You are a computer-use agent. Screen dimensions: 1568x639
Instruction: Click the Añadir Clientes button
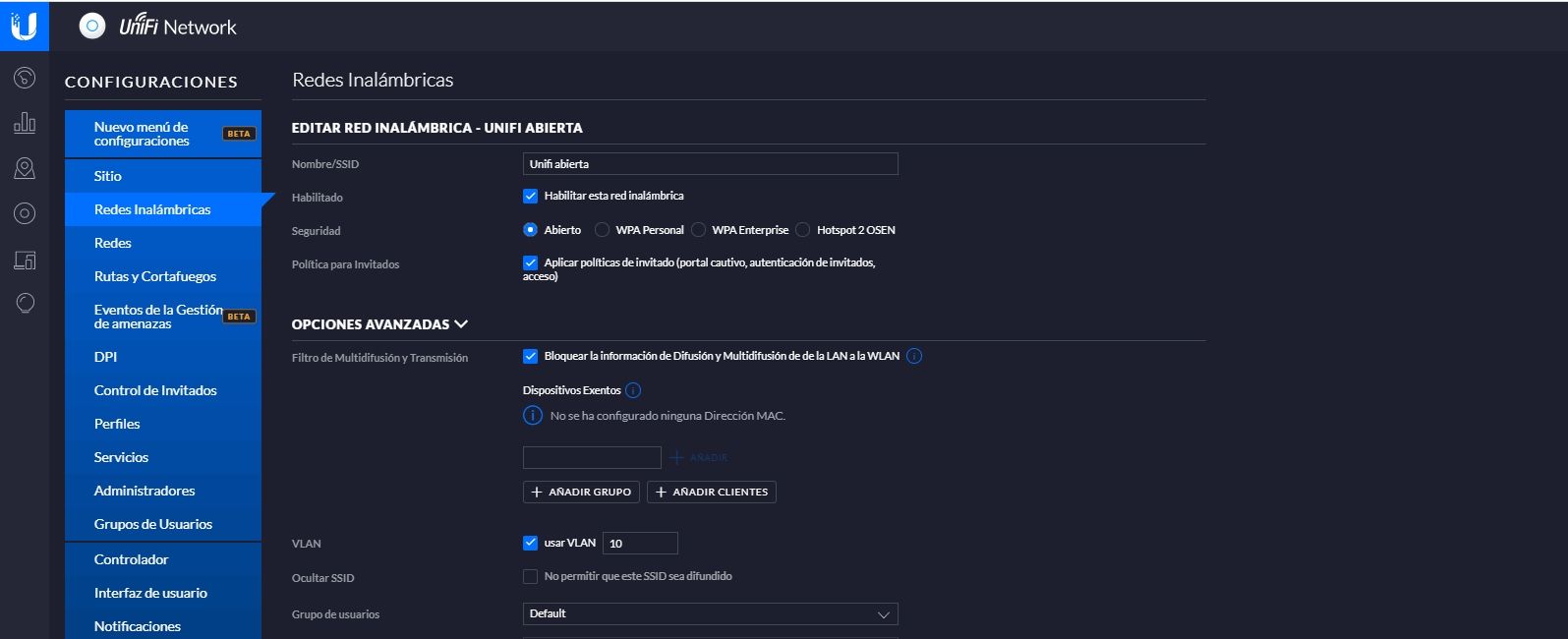(x=711, y=492)
